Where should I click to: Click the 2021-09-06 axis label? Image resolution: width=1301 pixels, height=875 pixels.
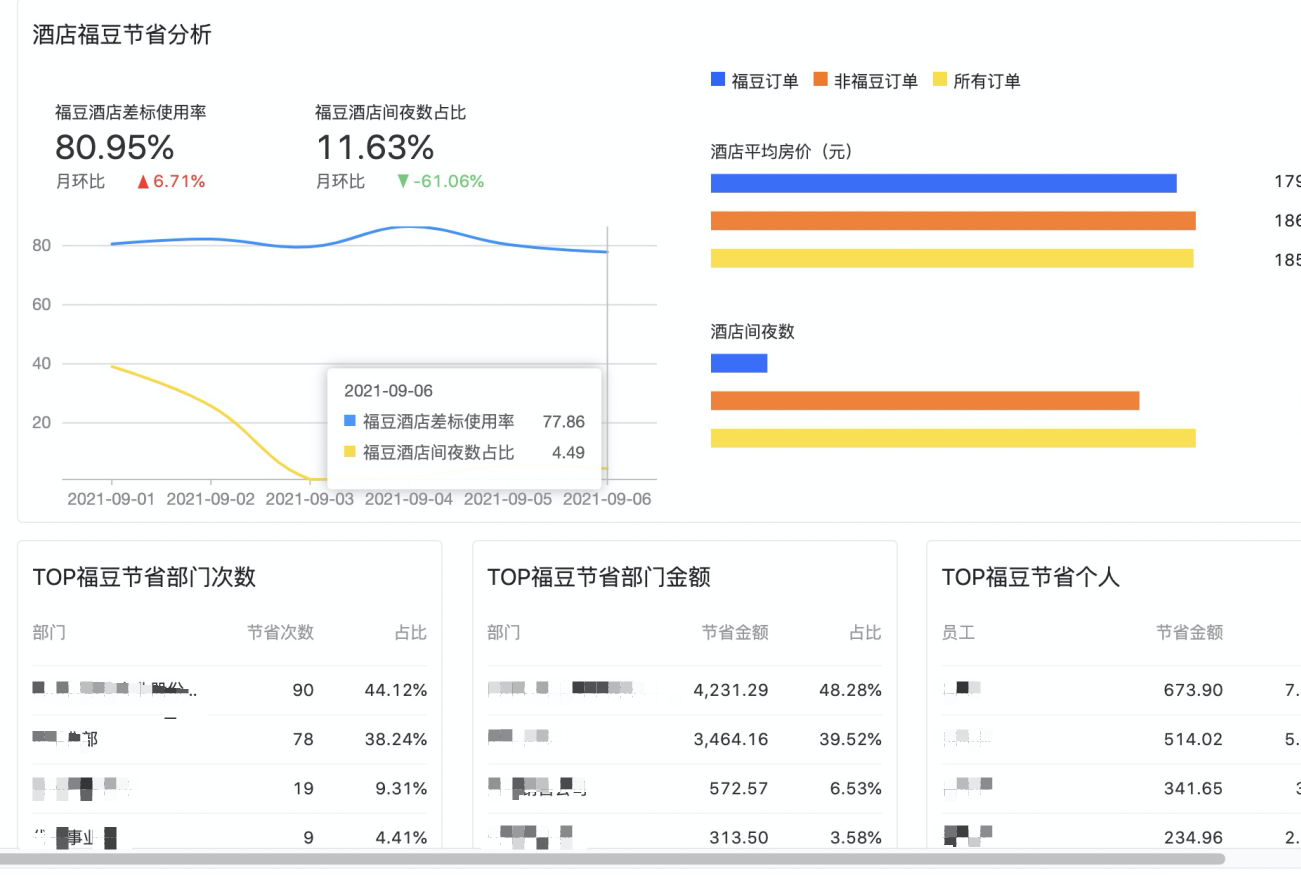pyautogui.click(x=607, y=499)
